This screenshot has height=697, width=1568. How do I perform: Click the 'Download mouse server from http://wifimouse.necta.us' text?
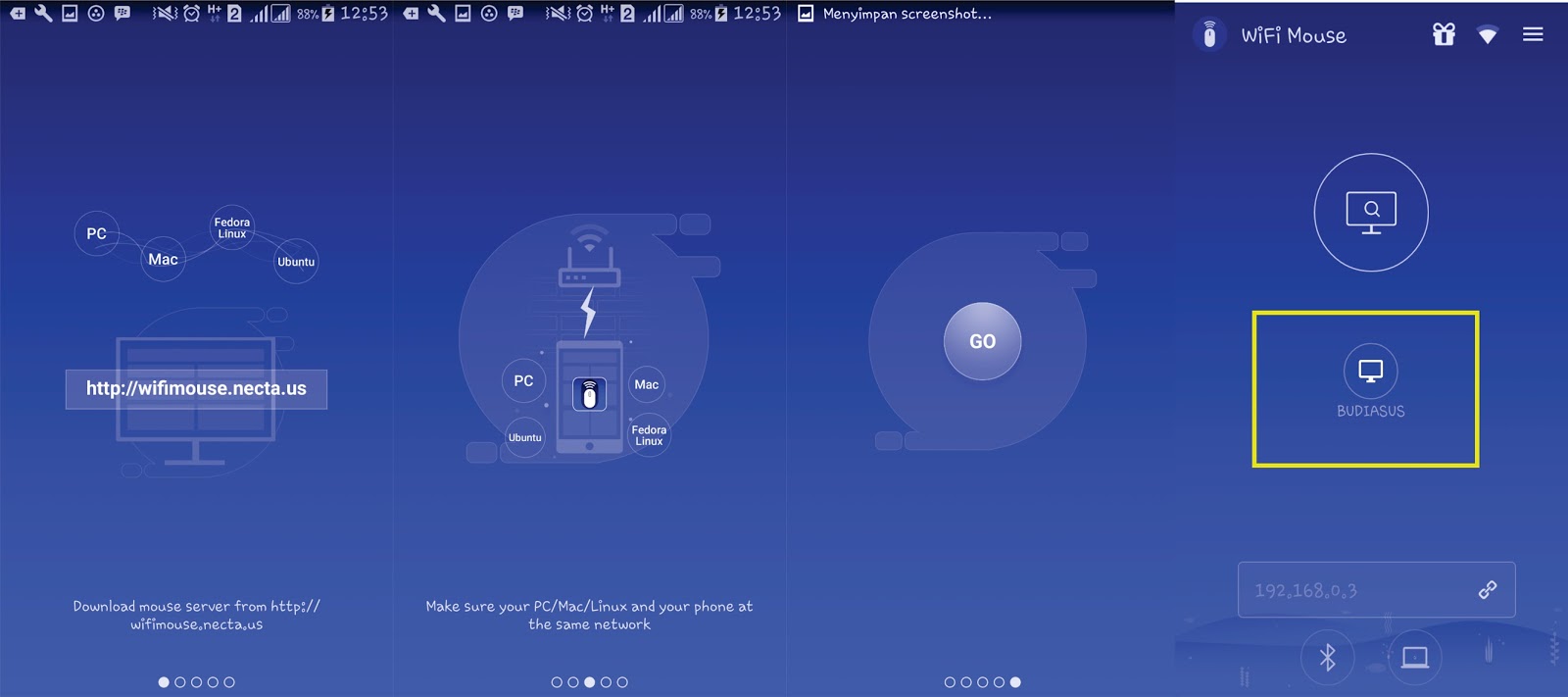[196, 615]
